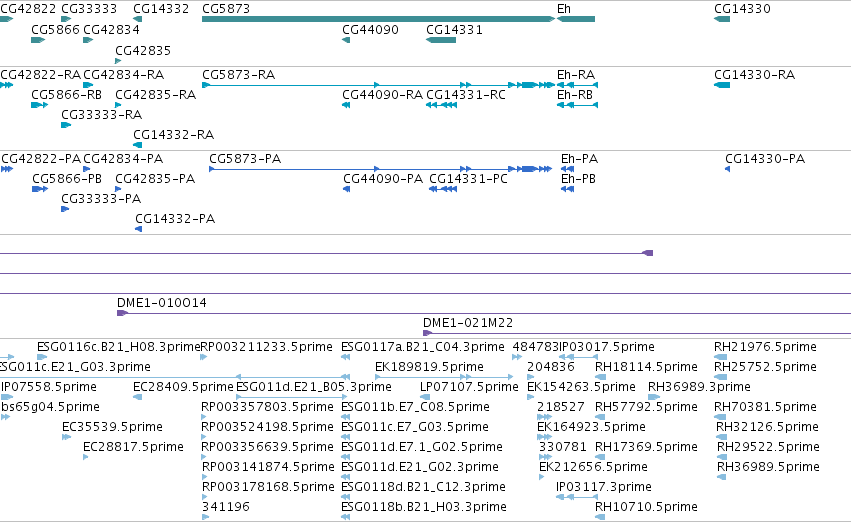The image size is (851, 522).
Task: Click EST ESG011b.E7_C08.5prime
Action: tap(415, 407)
